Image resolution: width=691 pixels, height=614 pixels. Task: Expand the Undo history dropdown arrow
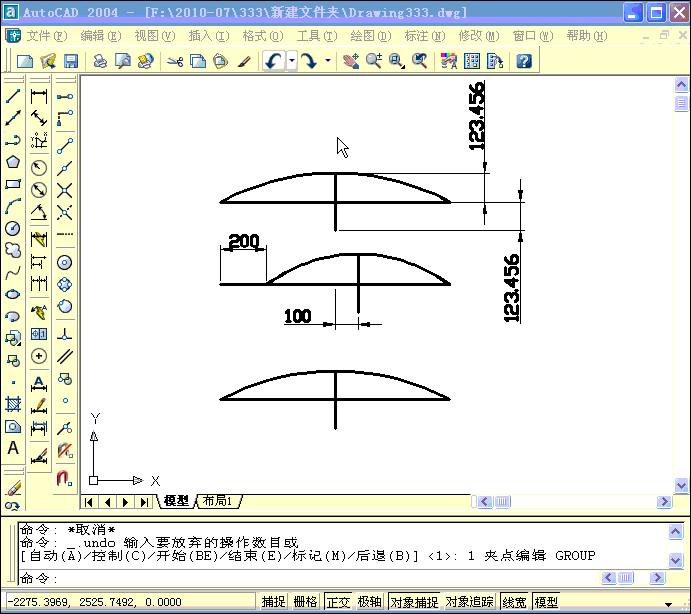(292, 61)
